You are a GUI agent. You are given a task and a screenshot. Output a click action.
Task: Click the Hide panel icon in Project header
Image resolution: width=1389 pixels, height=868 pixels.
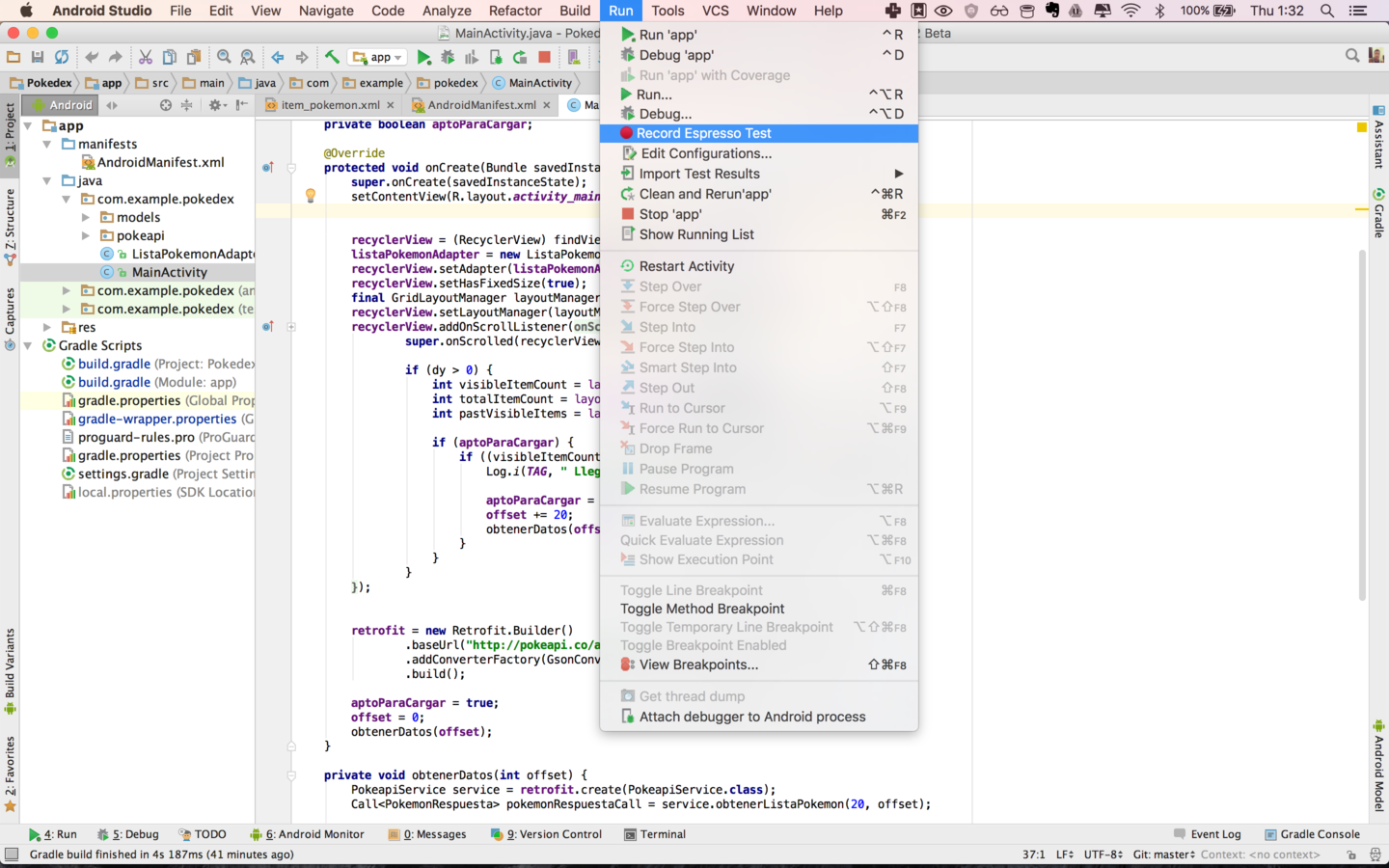(241, 105)
